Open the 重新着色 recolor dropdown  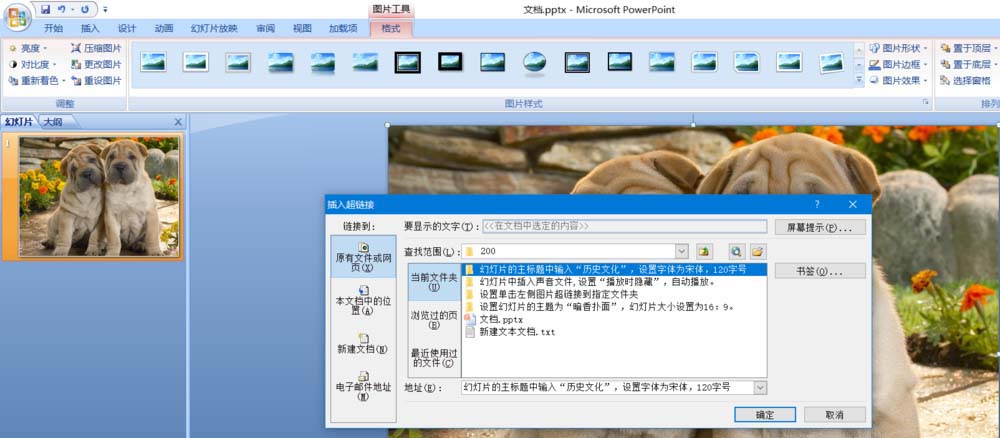pos(37,81)
